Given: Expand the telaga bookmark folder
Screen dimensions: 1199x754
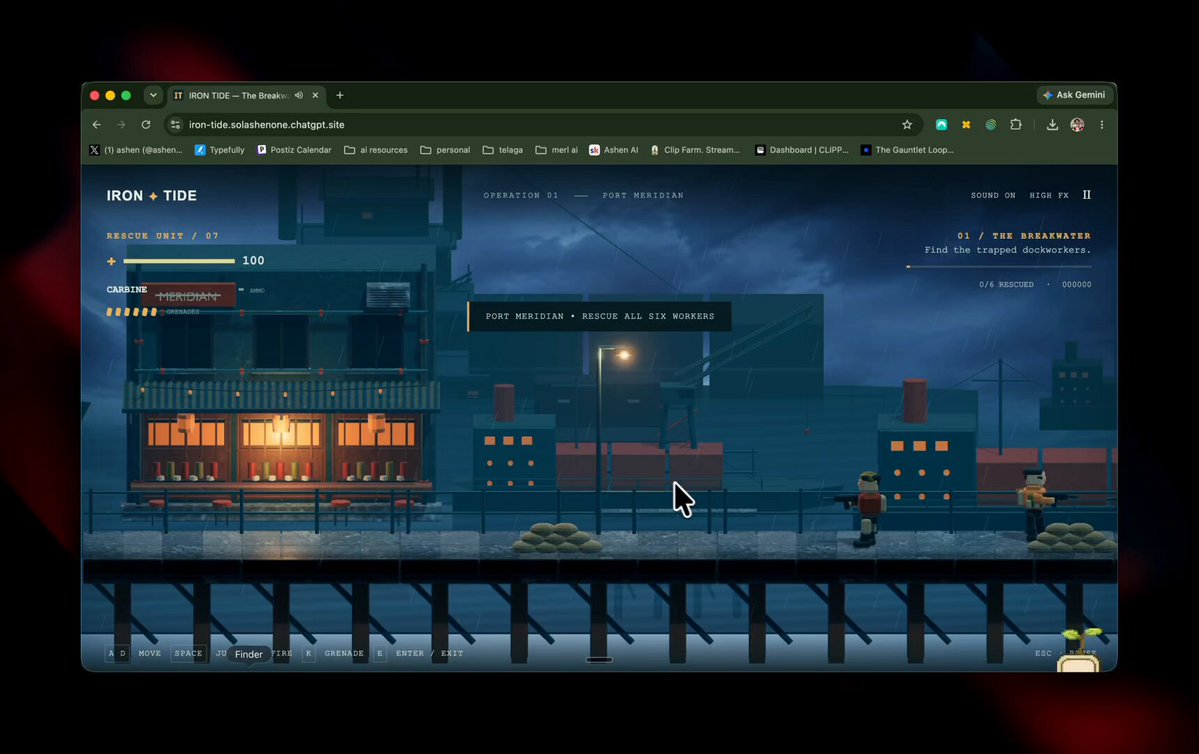Looking at the screenshot, I should pos(502,150).
